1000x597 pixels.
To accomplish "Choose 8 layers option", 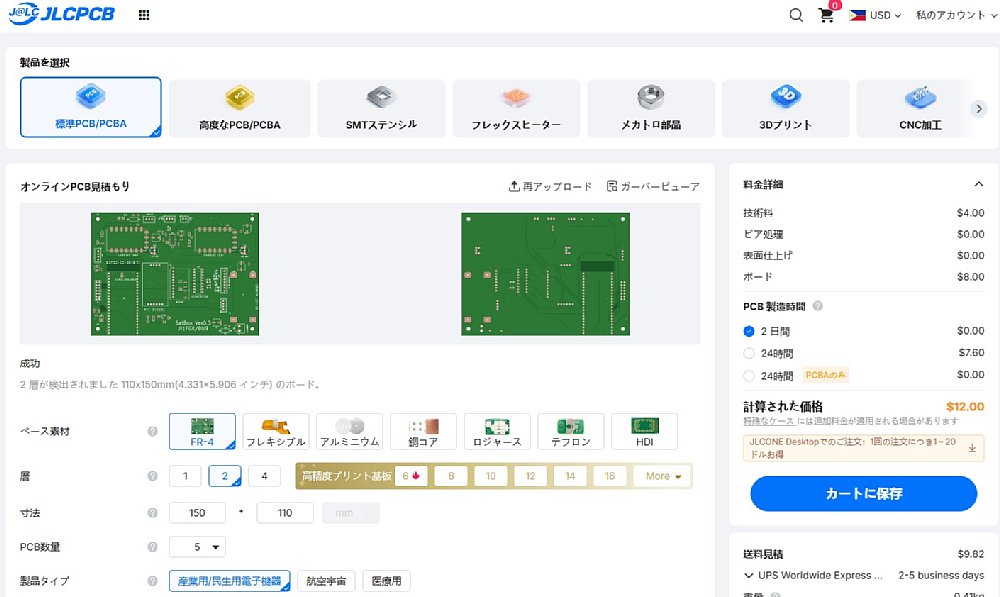I will tap(451, 476).
